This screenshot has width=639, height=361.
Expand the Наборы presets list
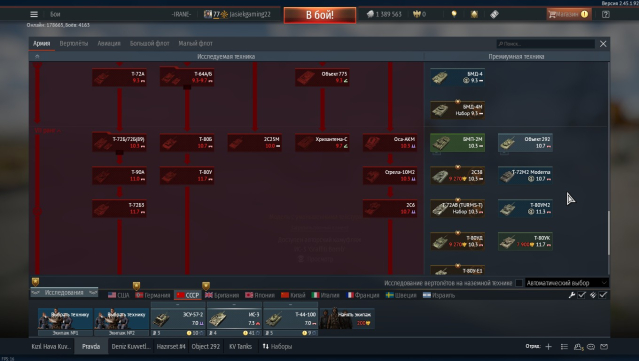pos(277,347)
